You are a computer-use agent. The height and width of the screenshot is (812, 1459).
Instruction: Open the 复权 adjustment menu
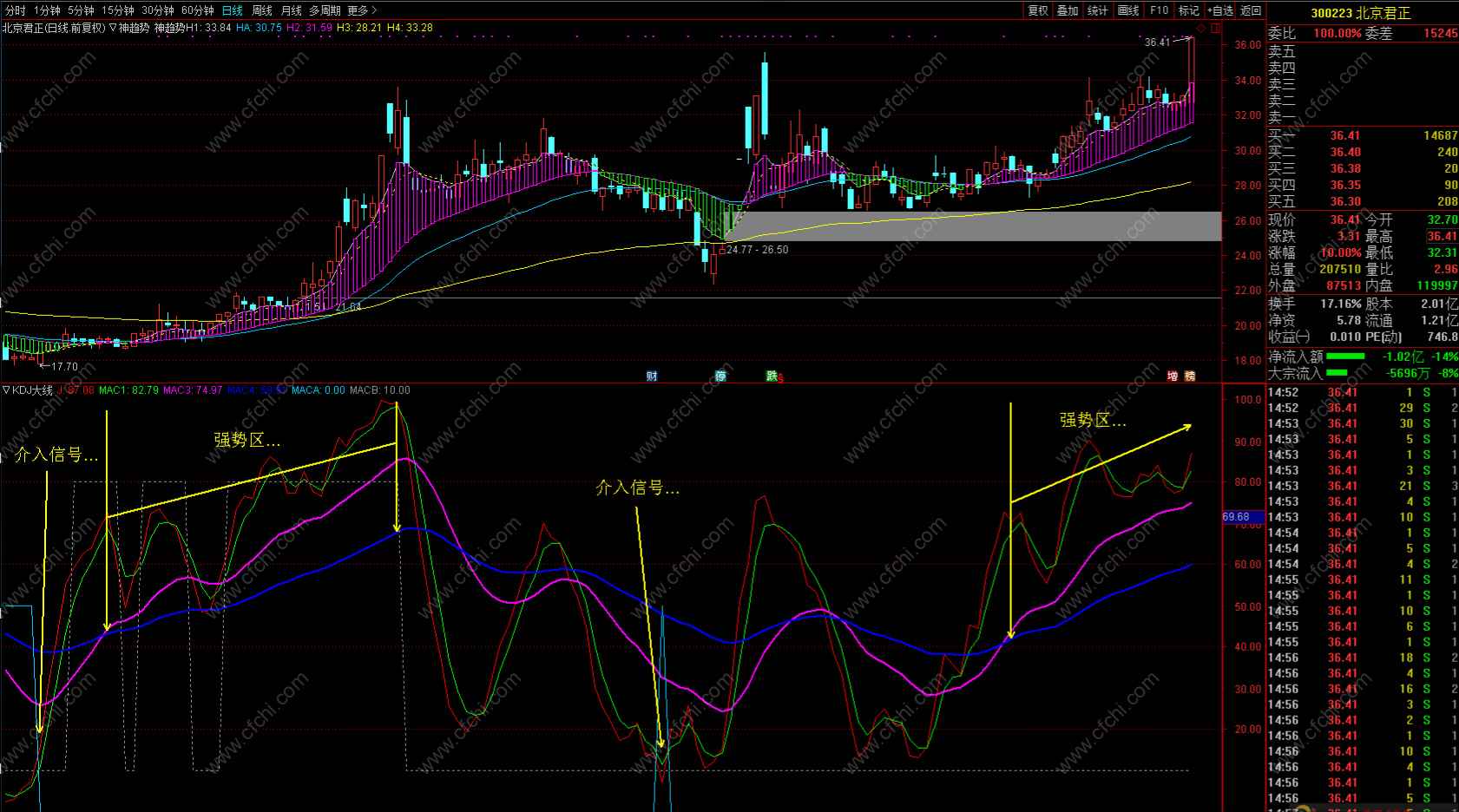pyautogui.click(x=1038, y=10)
